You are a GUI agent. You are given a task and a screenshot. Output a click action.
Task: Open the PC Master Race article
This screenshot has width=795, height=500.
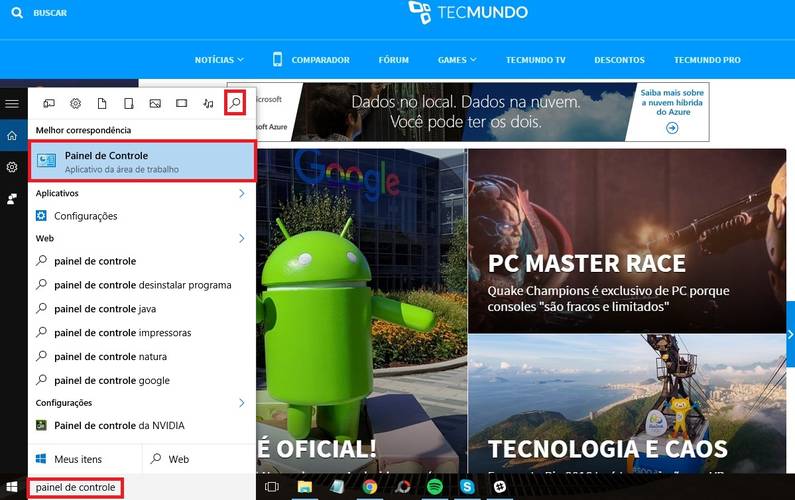pyautogui.click(x=627, y=241)
